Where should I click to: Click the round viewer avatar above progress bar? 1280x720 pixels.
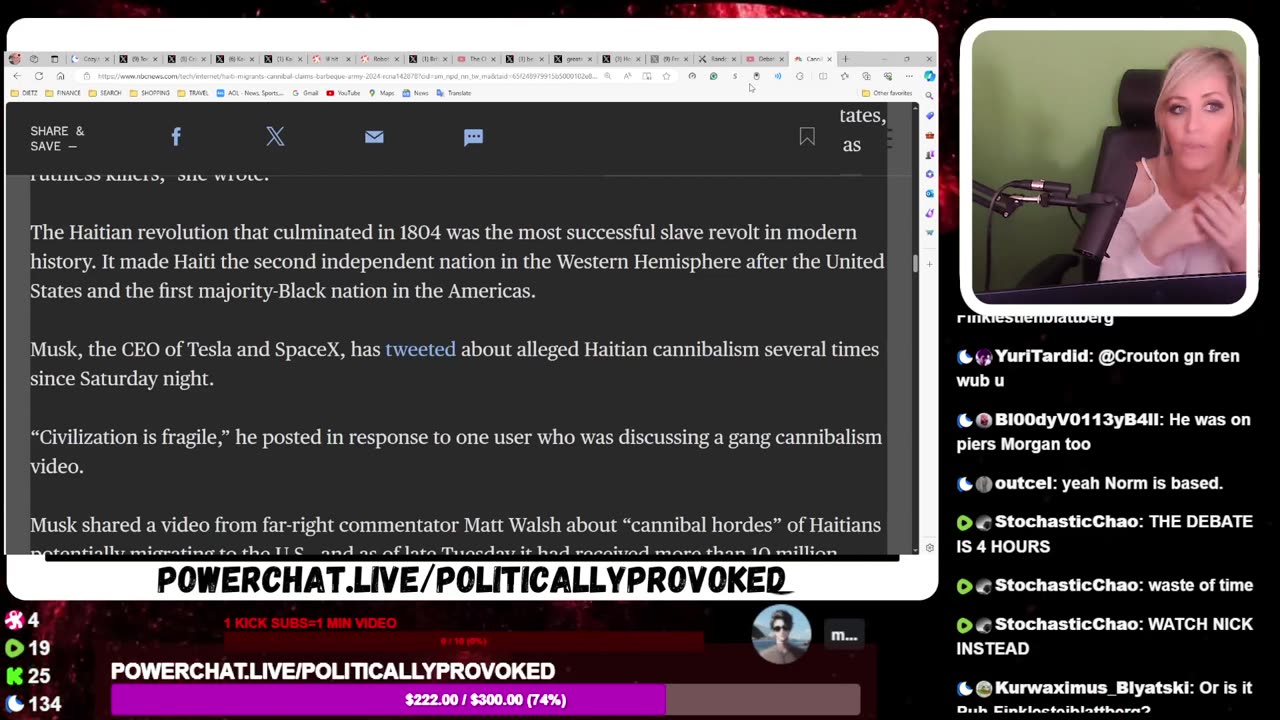(x=781, y=634)
